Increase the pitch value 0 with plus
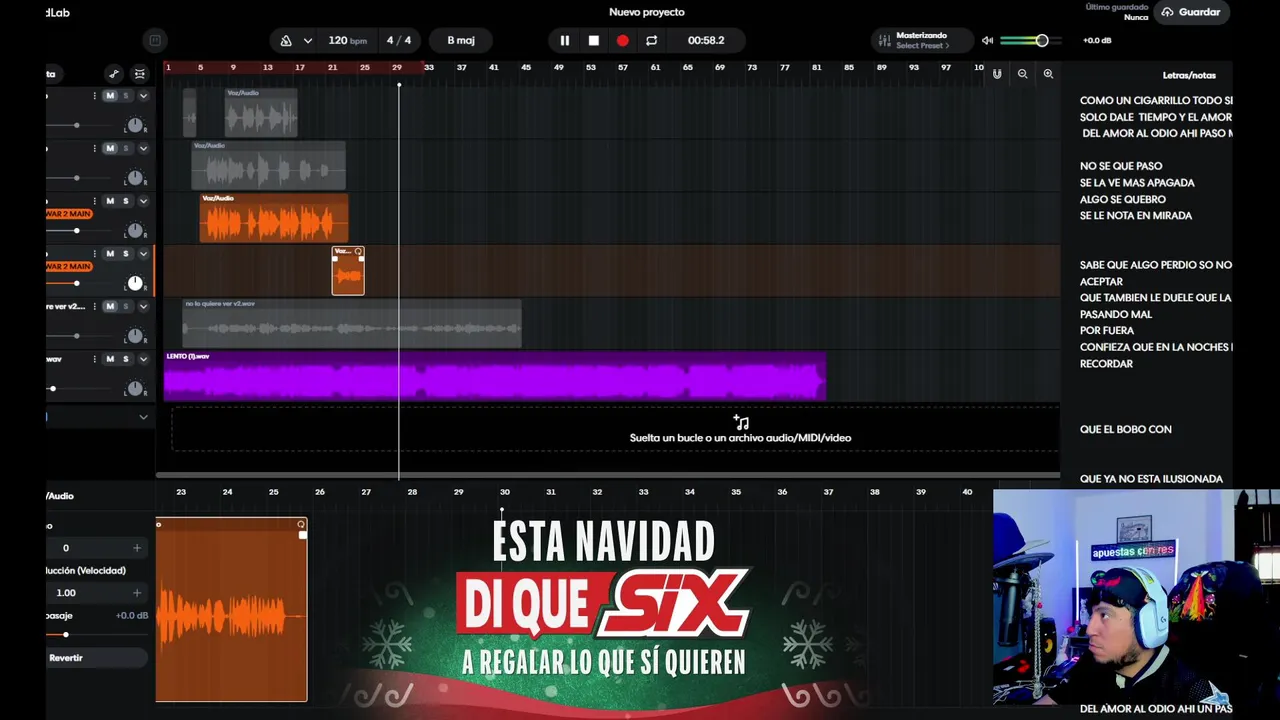 137,548
